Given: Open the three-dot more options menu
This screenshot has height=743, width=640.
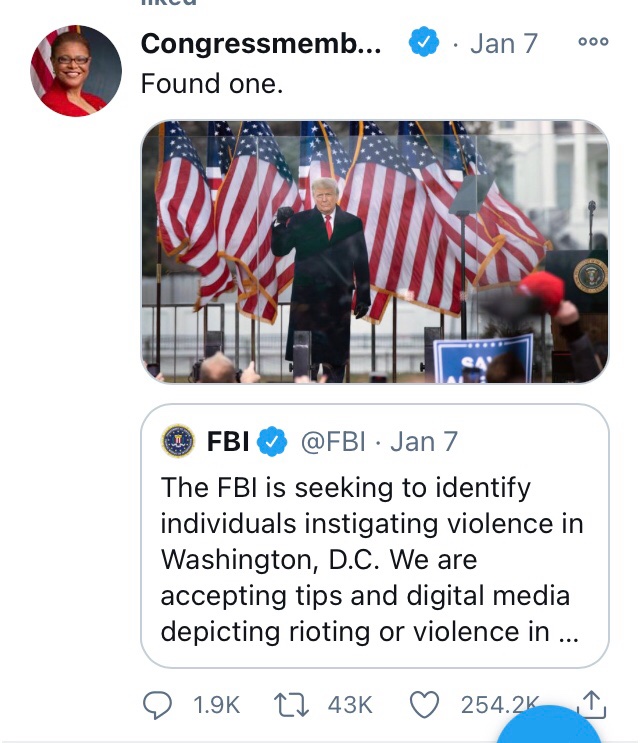Looking at the screenshot, I should (x=593, y=42).
